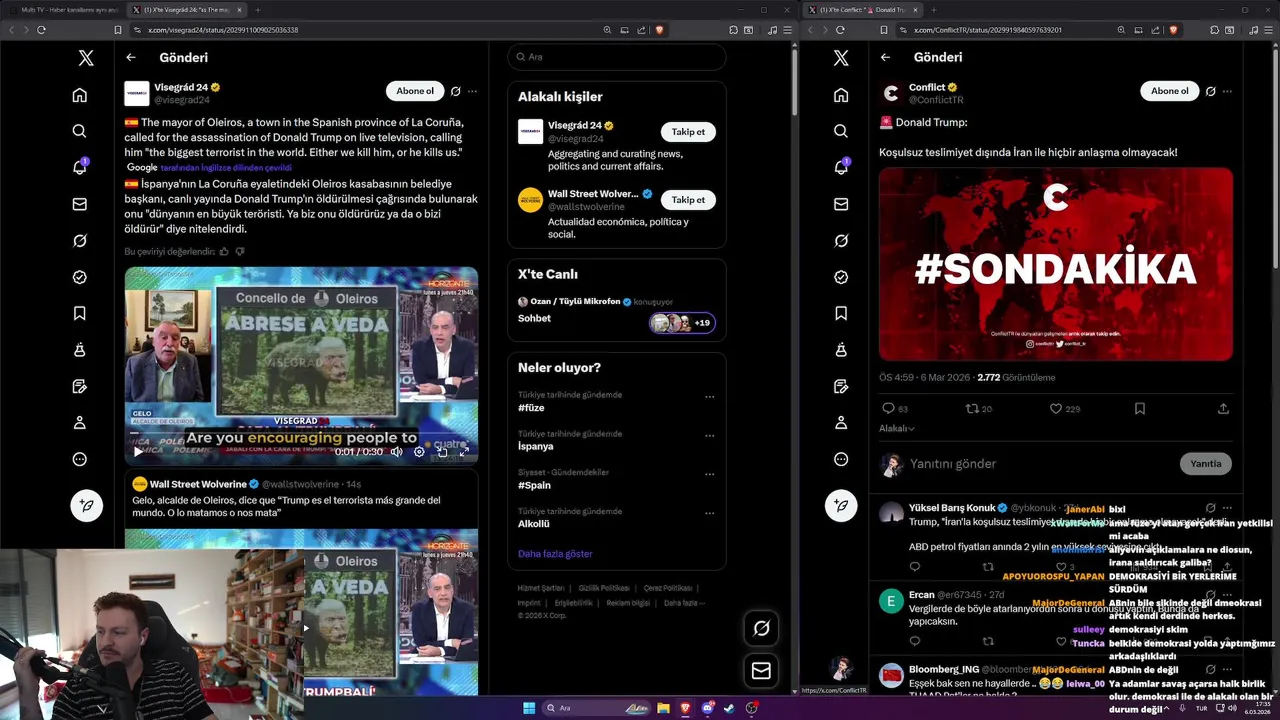Open the #SONDAKİKA image on Conflict post
Screen dimensions: 1280x720
pyautogui.click(x=1056, y=264)
